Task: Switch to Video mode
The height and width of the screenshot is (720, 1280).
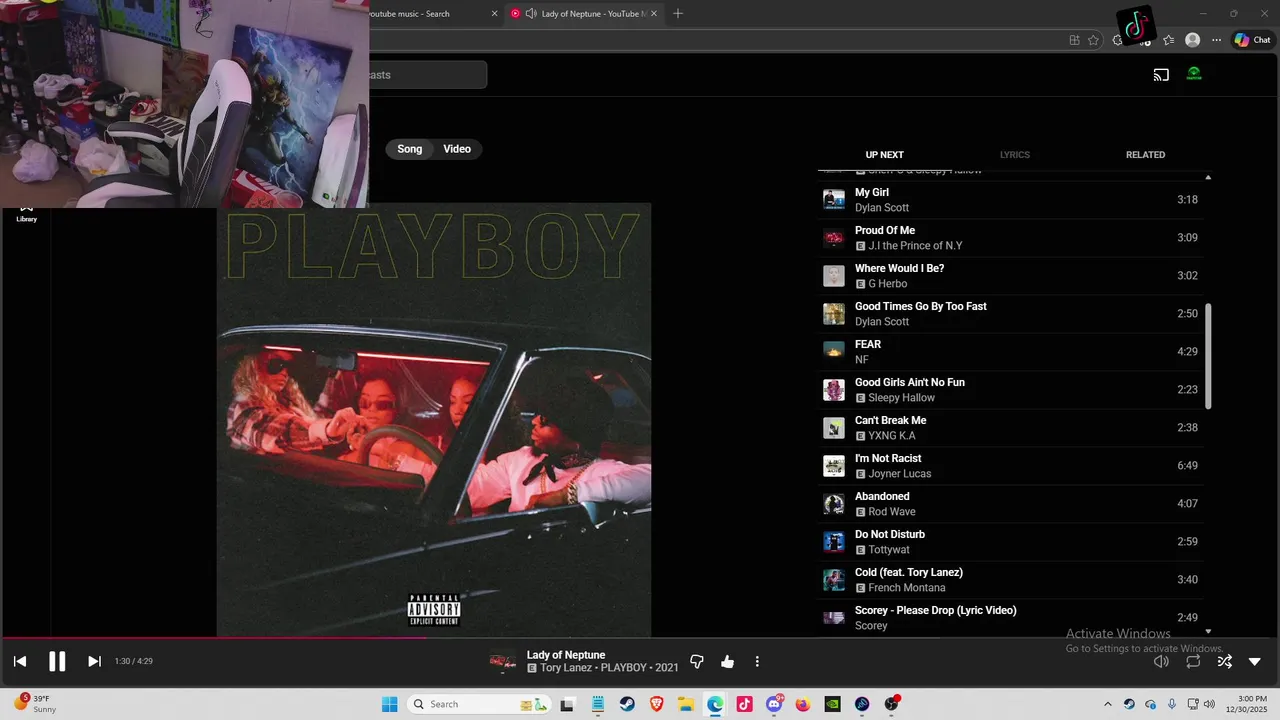Action: (x=457, y=149)
